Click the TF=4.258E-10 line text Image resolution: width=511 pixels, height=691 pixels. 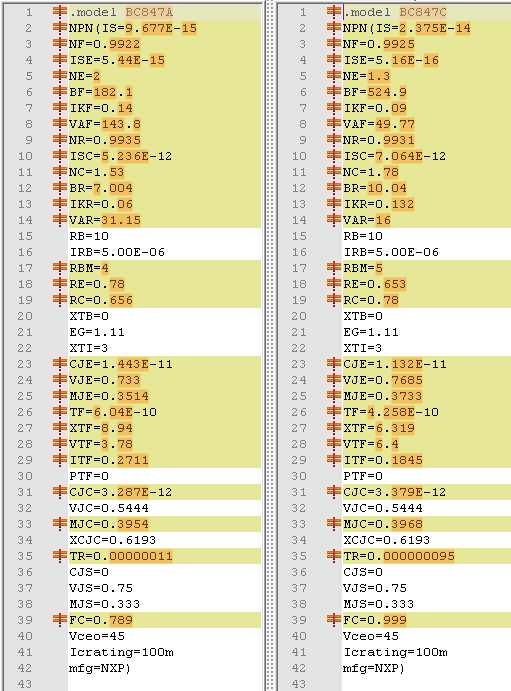tap(391, 412)
